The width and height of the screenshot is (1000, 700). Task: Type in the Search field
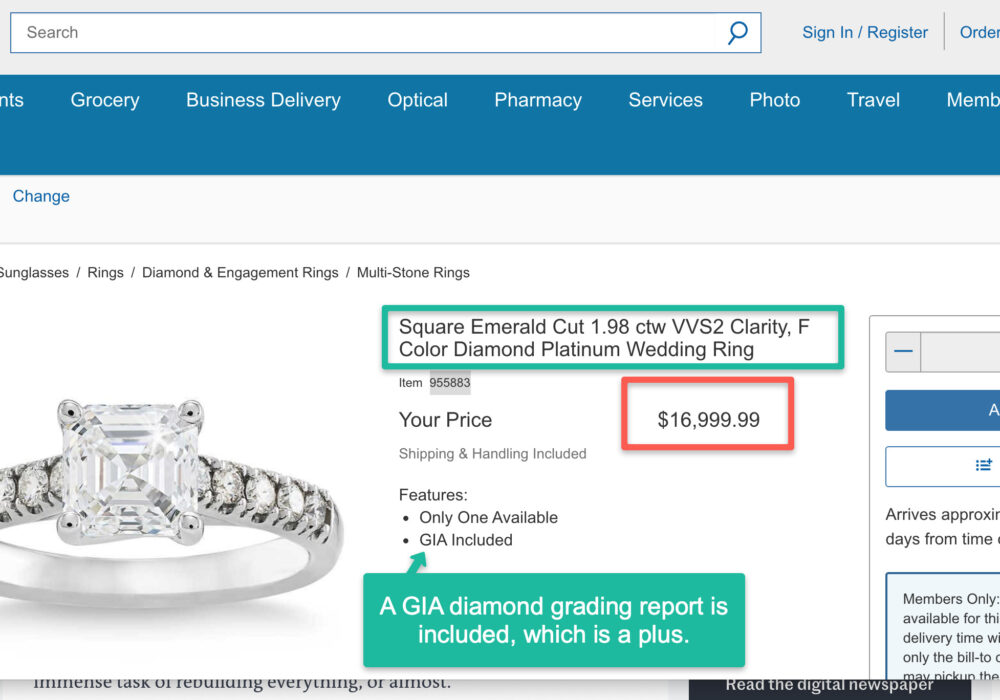click(360, 33)
